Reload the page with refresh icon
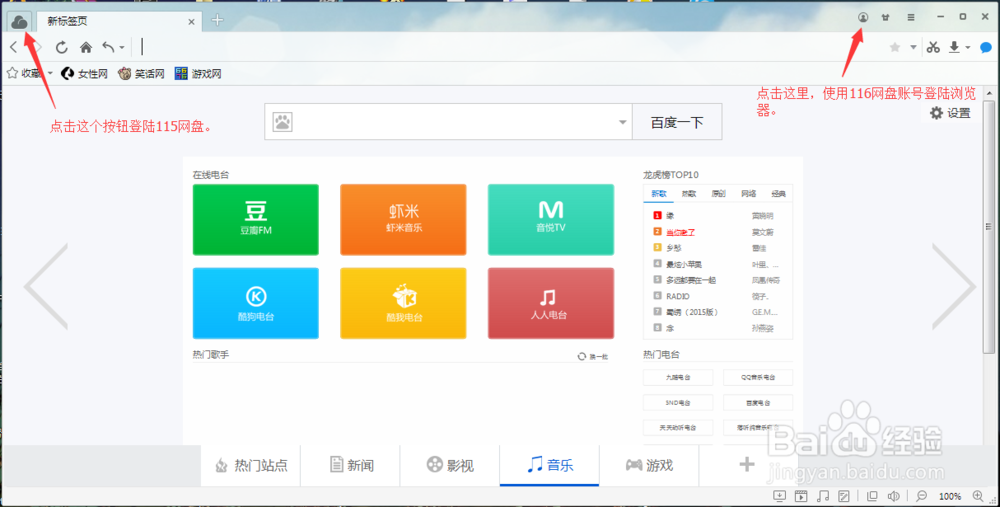This screenshot has width=1000, height=507. coord(61,47)
